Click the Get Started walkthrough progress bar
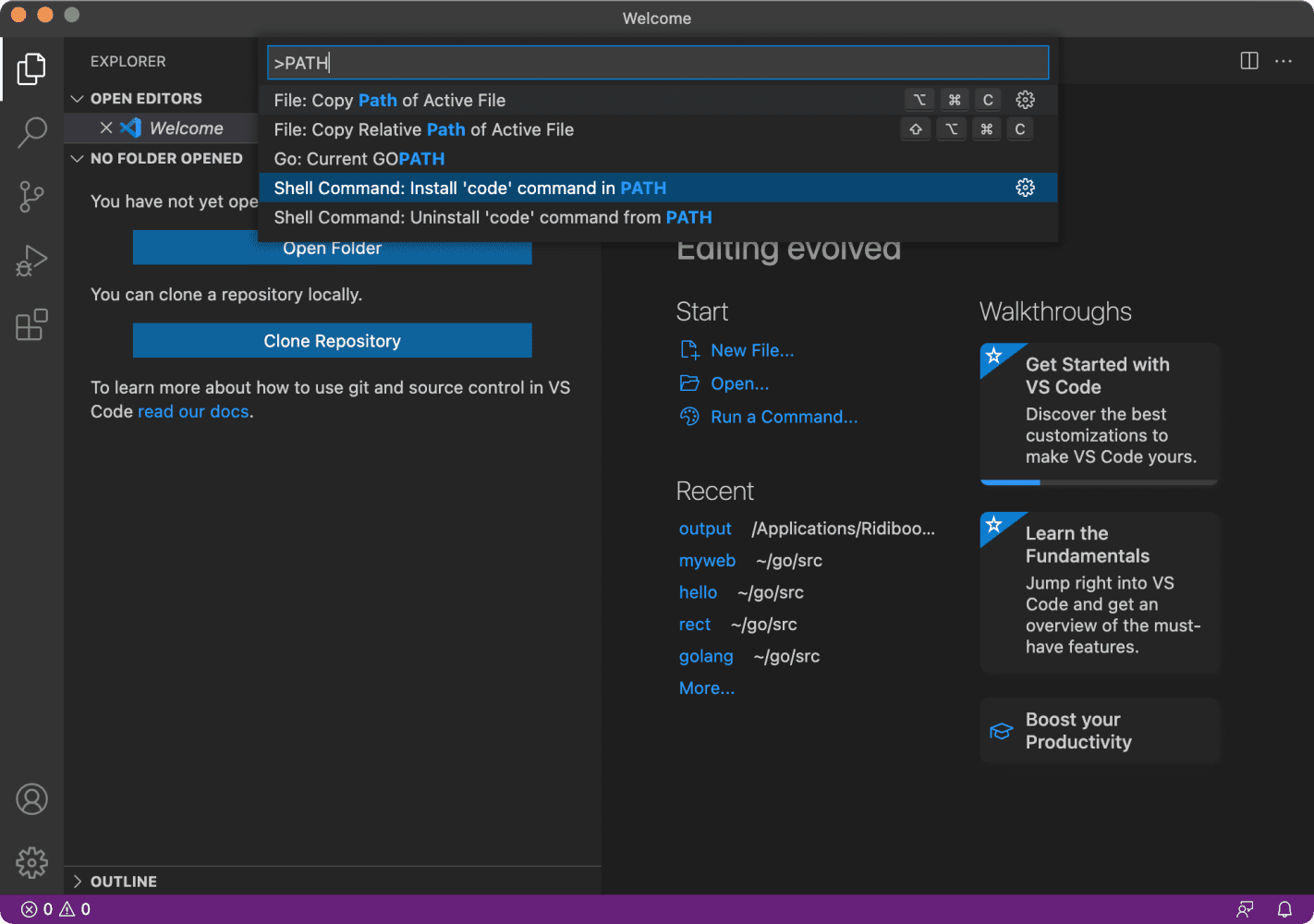Screen dimensions: 1314x924 click(1100, 482)
